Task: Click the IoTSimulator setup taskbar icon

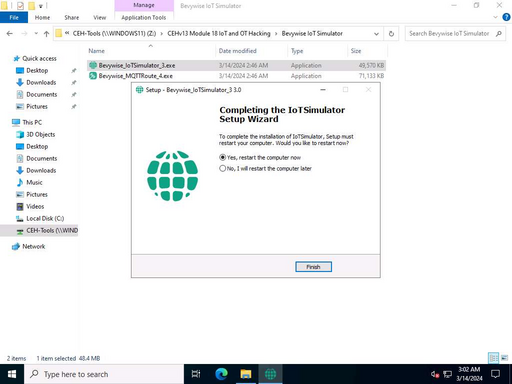Action: click(270, 374)
